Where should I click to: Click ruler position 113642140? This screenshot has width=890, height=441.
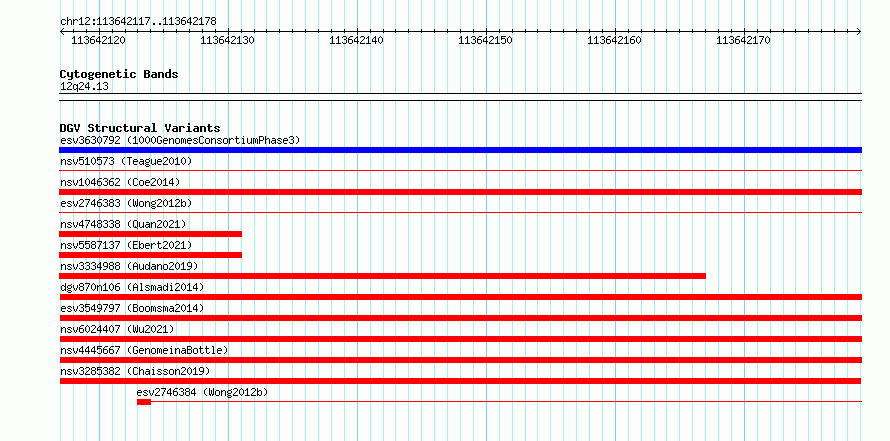click(x=356, y=40)
